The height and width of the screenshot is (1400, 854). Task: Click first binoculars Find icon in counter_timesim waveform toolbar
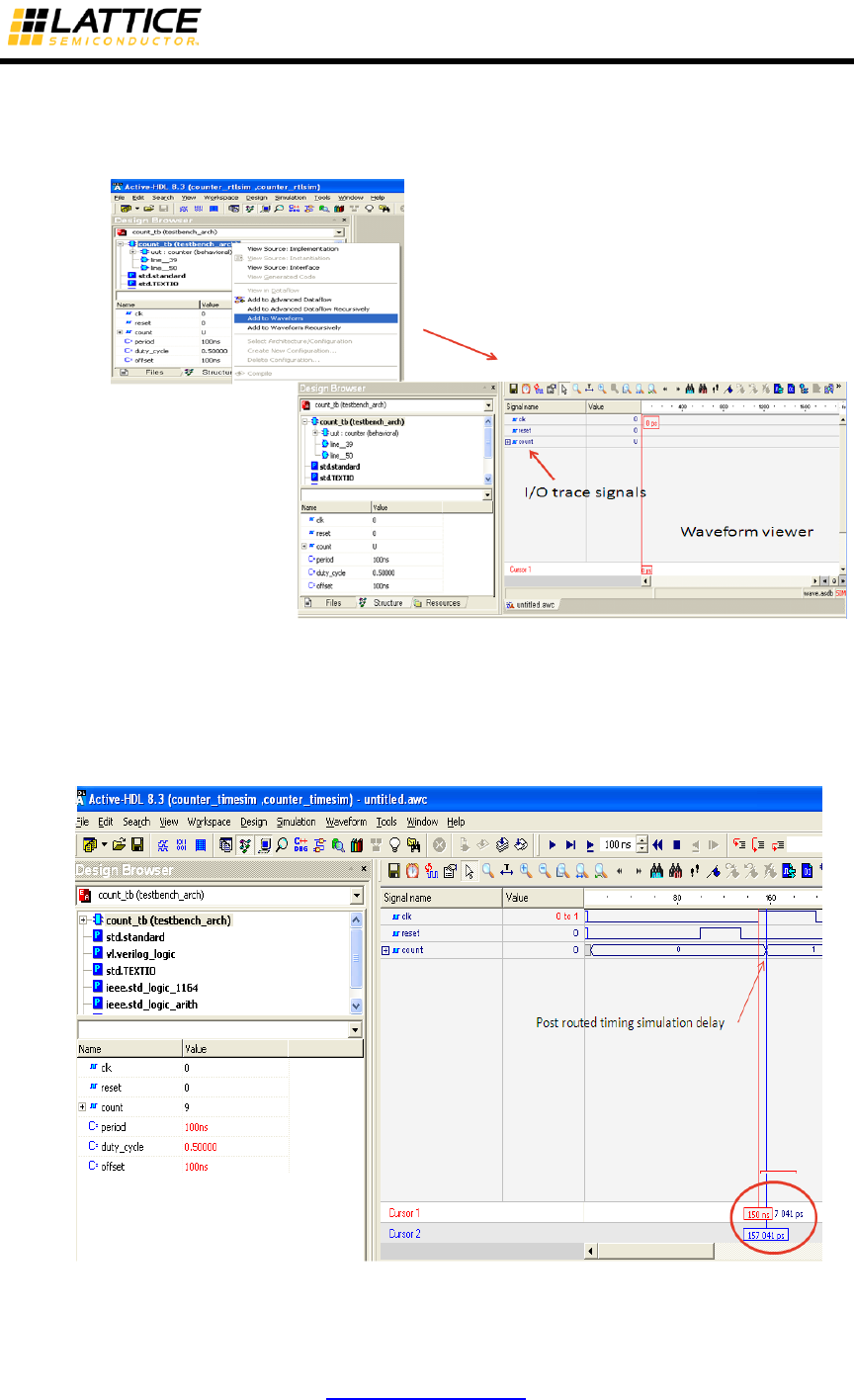(657, 871)
